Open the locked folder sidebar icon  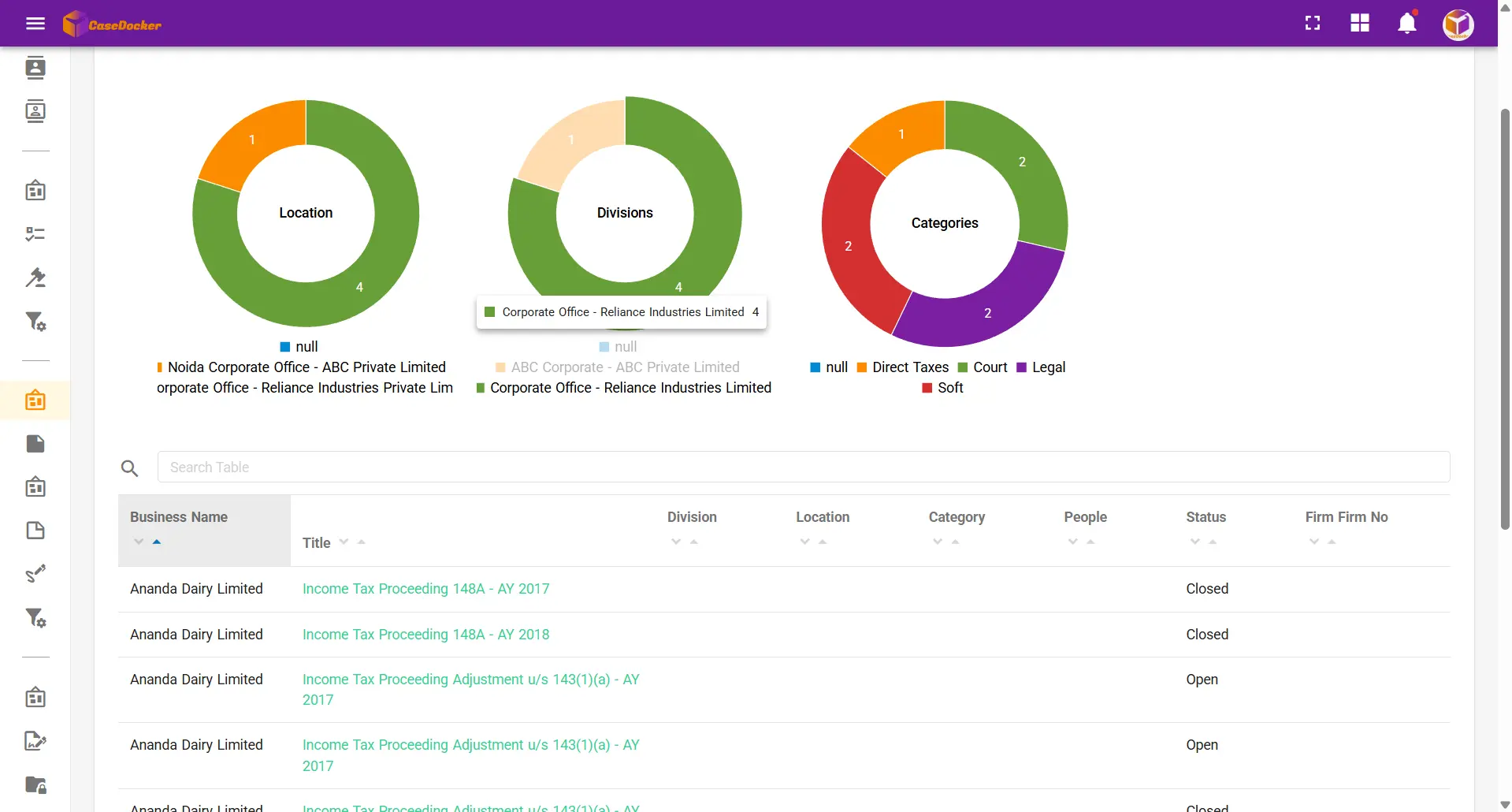[35, 784]
